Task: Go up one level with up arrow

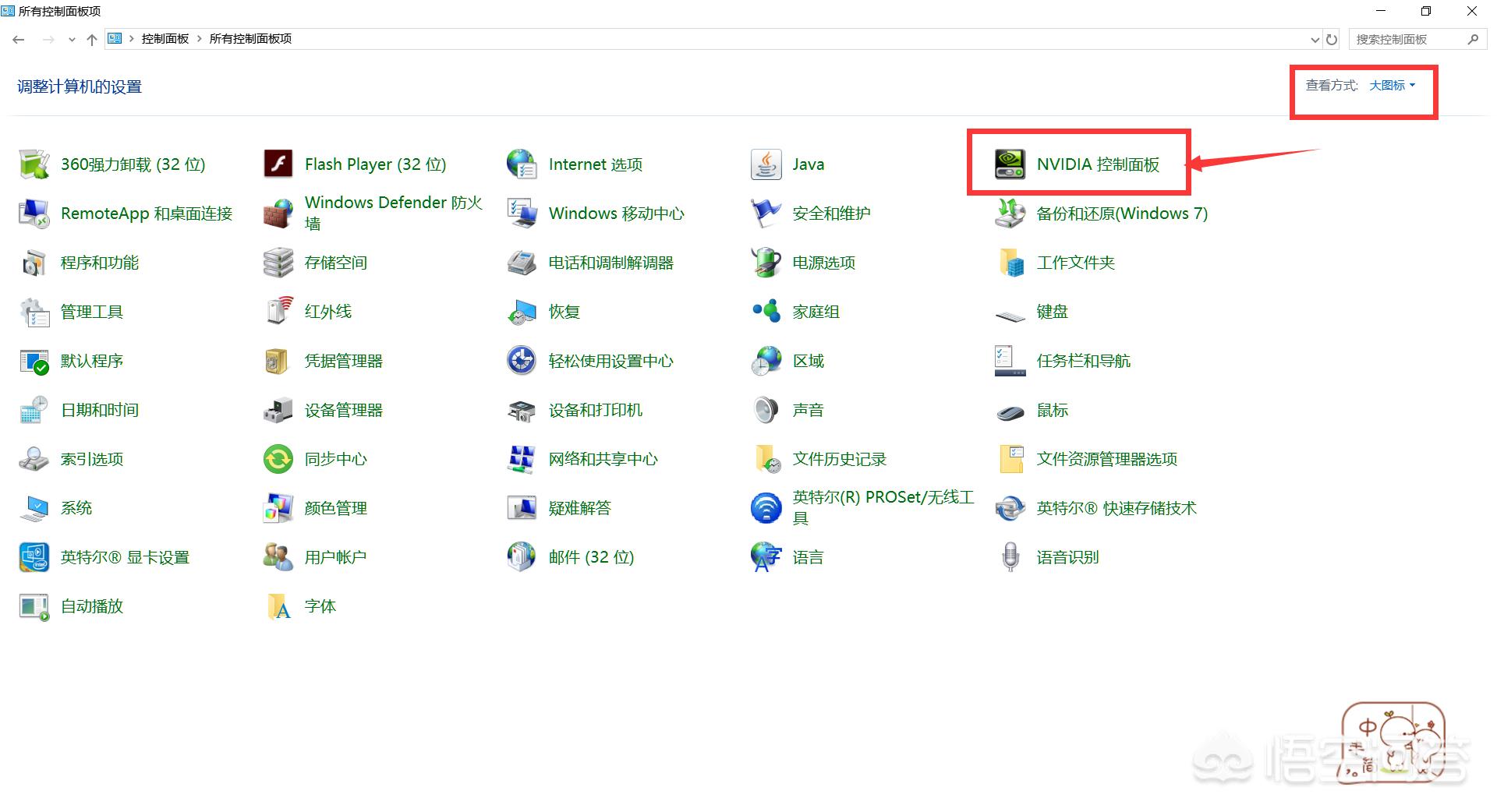Action: (92, 39)
